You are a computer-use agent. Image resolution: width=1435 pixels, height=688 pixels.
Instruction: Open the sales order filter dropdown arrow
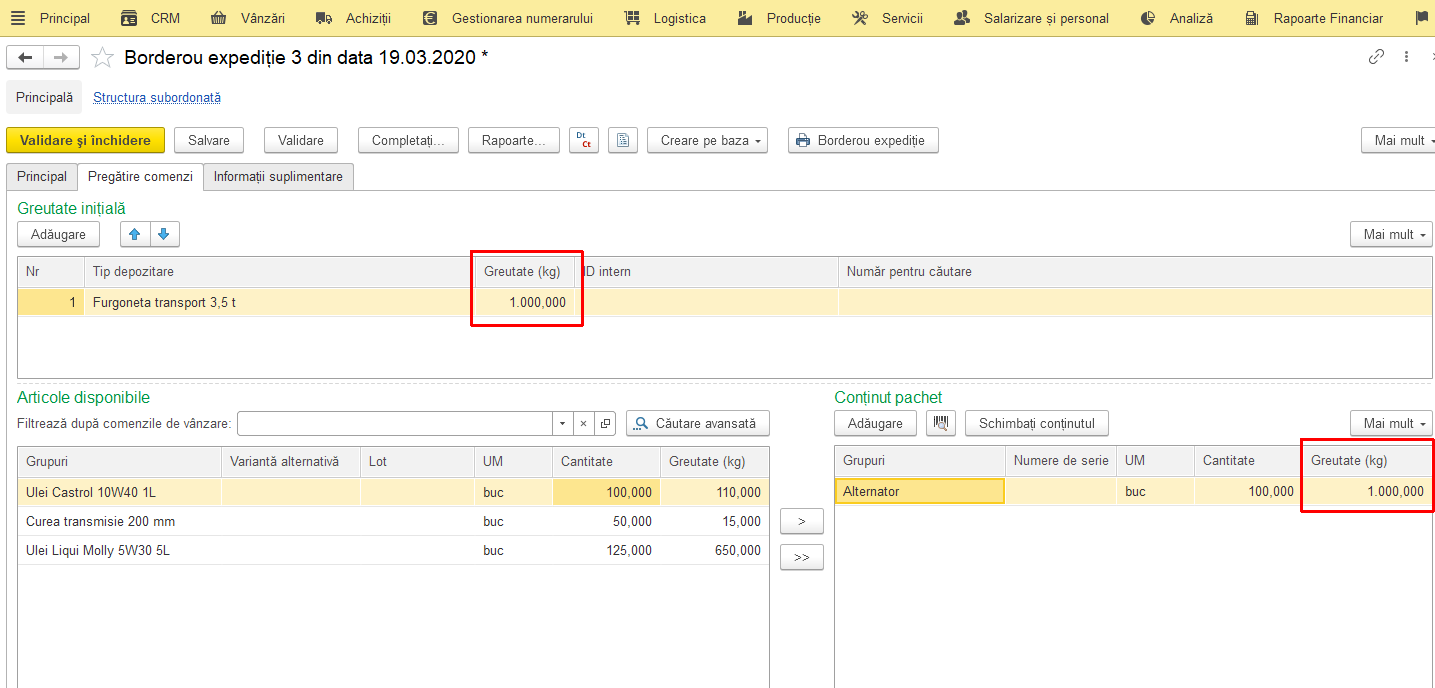563,424
